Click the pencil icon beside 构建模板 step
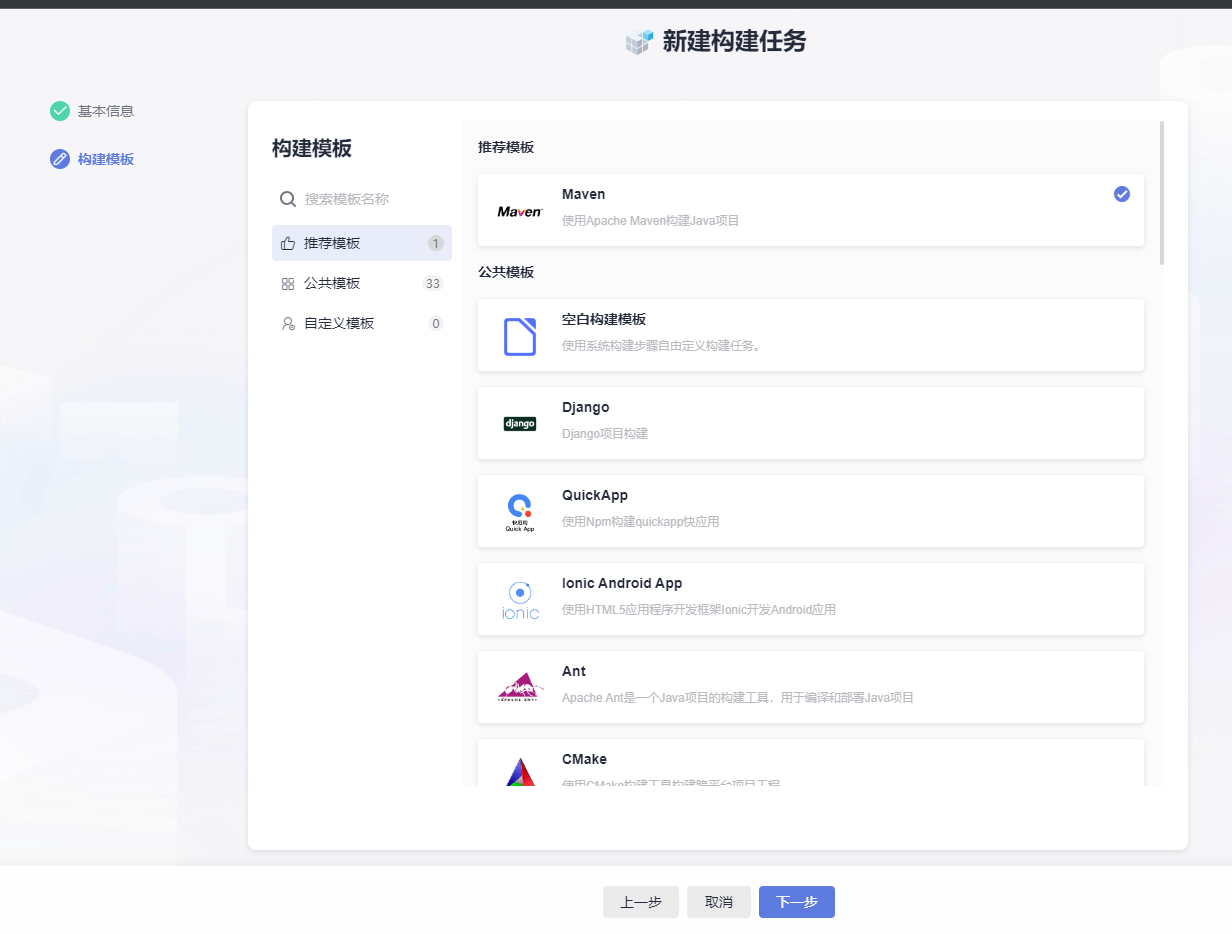 (60, 159)
